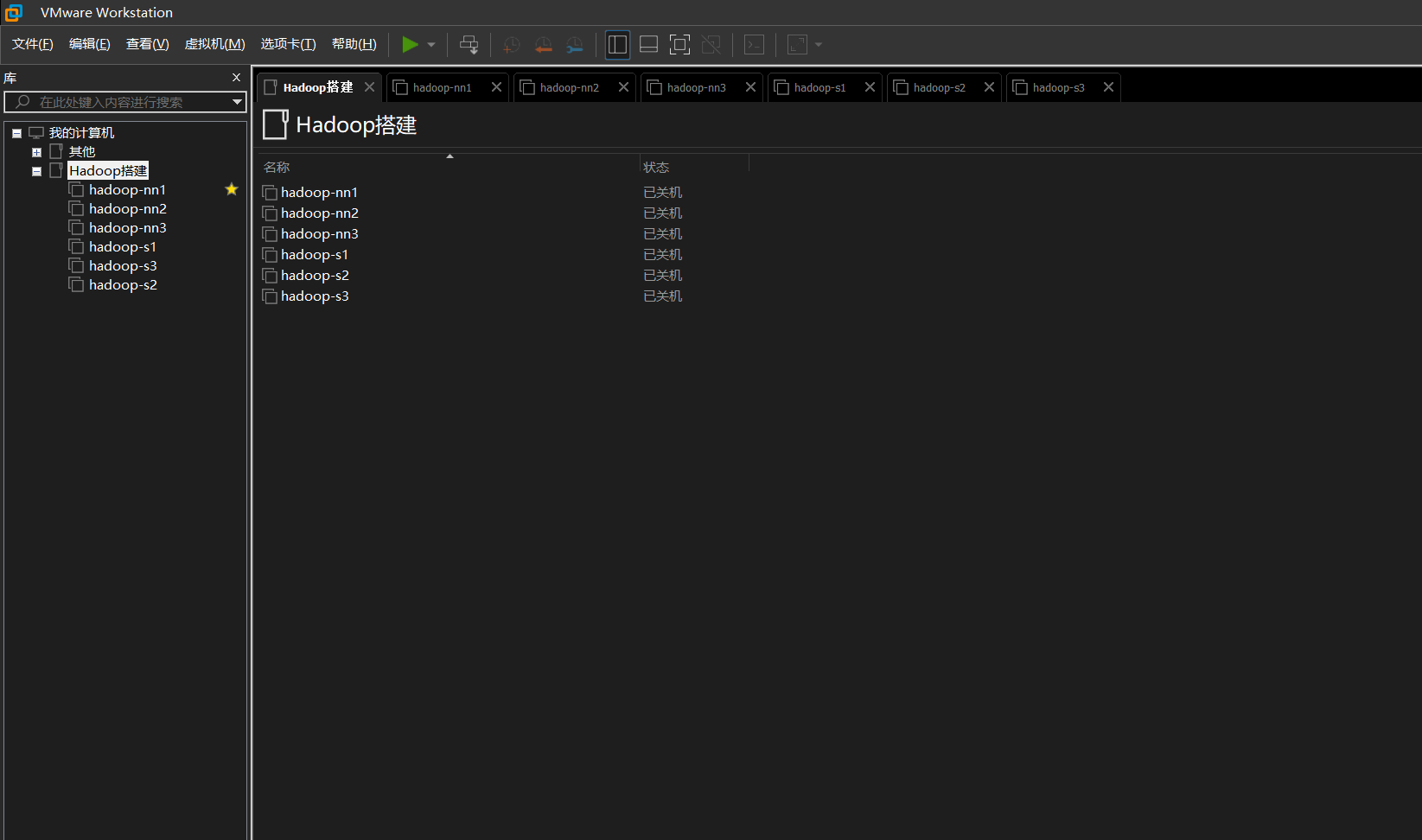This screenshot has width=1422, height=840.
Task: Click the favorite star beside hadoop-nn1
Action: point(232,189)
